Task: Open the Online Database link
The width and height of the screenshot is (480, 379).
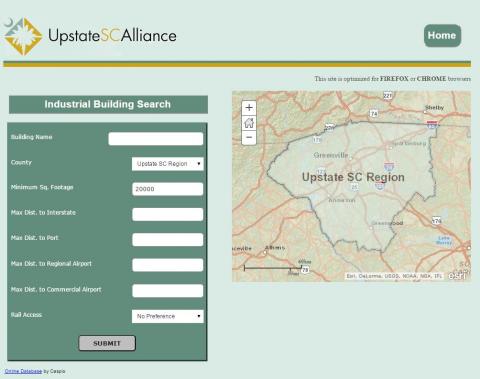Action: 23,371
